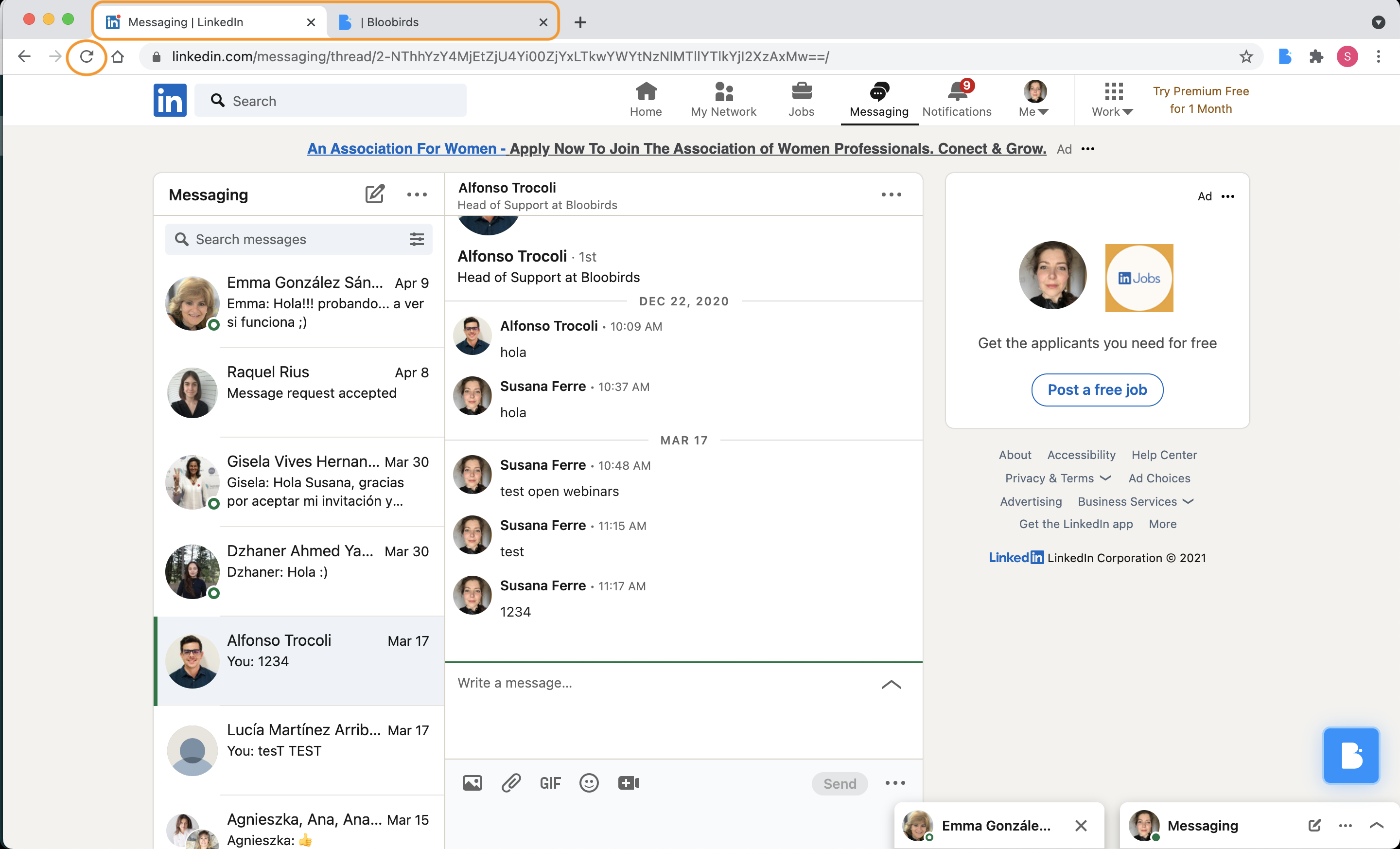Click Post a free job button
The width and height of the screenshot is (1400, 849).
pyautogui.click(x=1097, y=389)
